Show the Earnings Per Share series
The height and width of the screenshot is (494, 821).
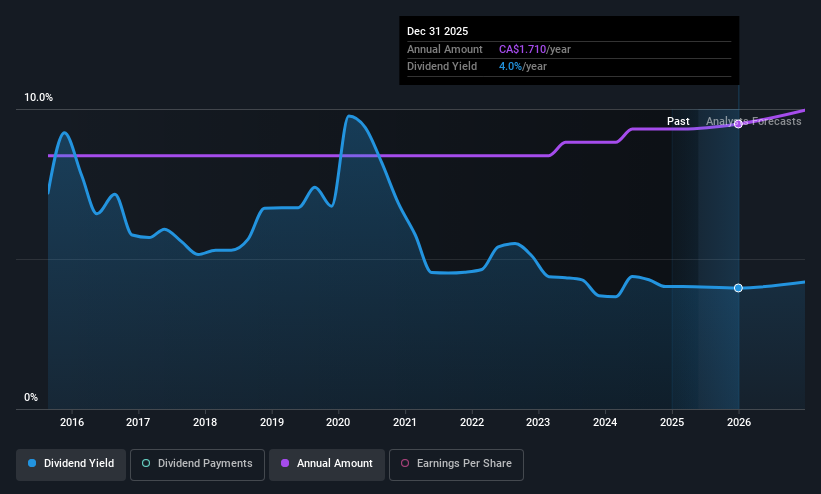(x=456, y=464)
